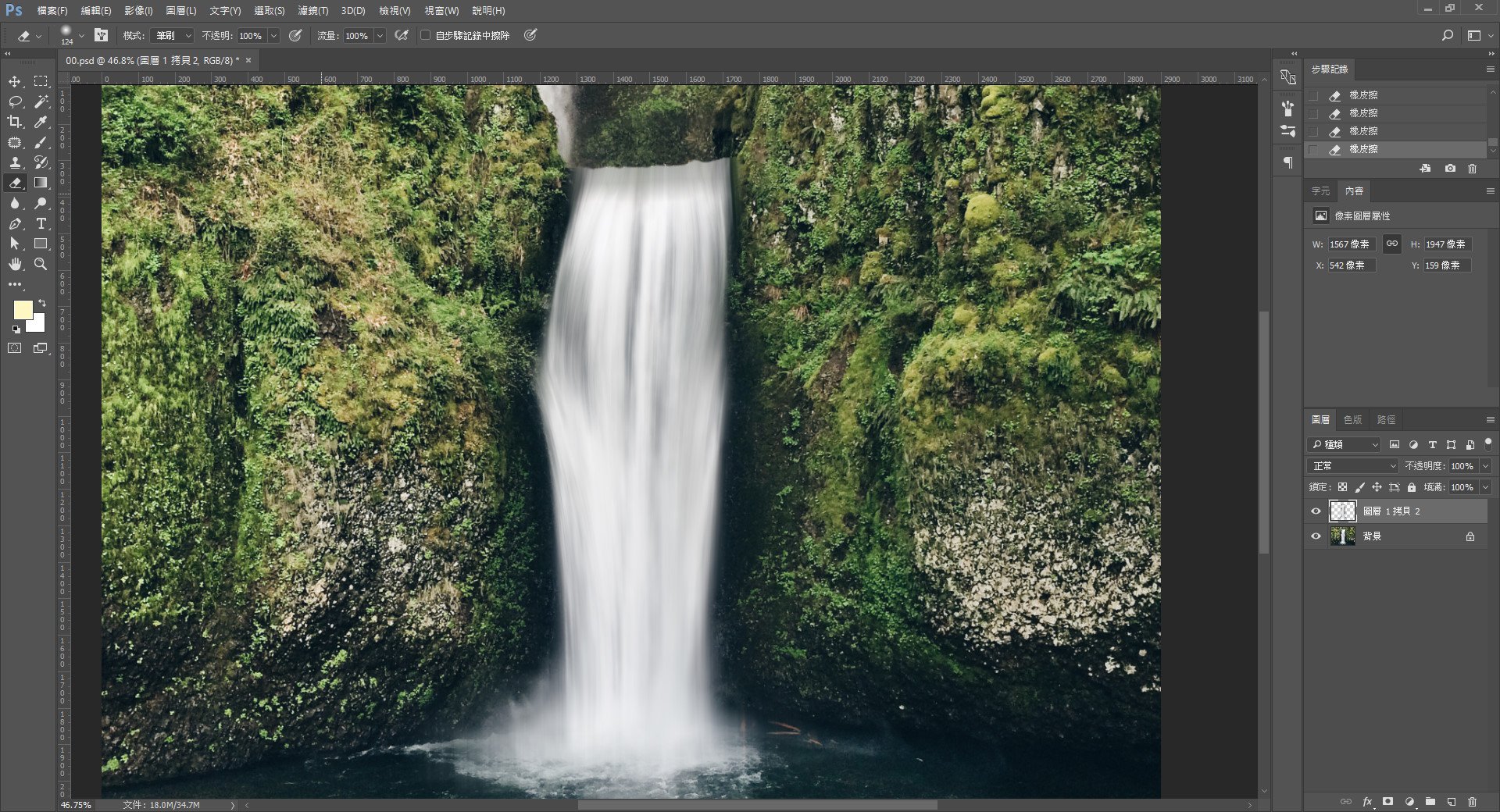This screenshot has width=1500, height=812.
Task: Open the search icon in options bar
Action: 1448,35
